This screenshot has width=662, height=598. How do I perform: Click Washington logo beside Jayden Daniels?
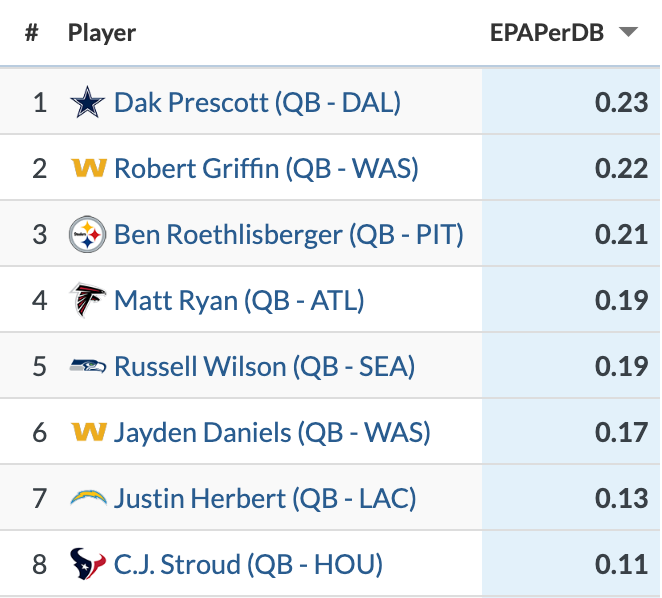(x=89, y=432)
